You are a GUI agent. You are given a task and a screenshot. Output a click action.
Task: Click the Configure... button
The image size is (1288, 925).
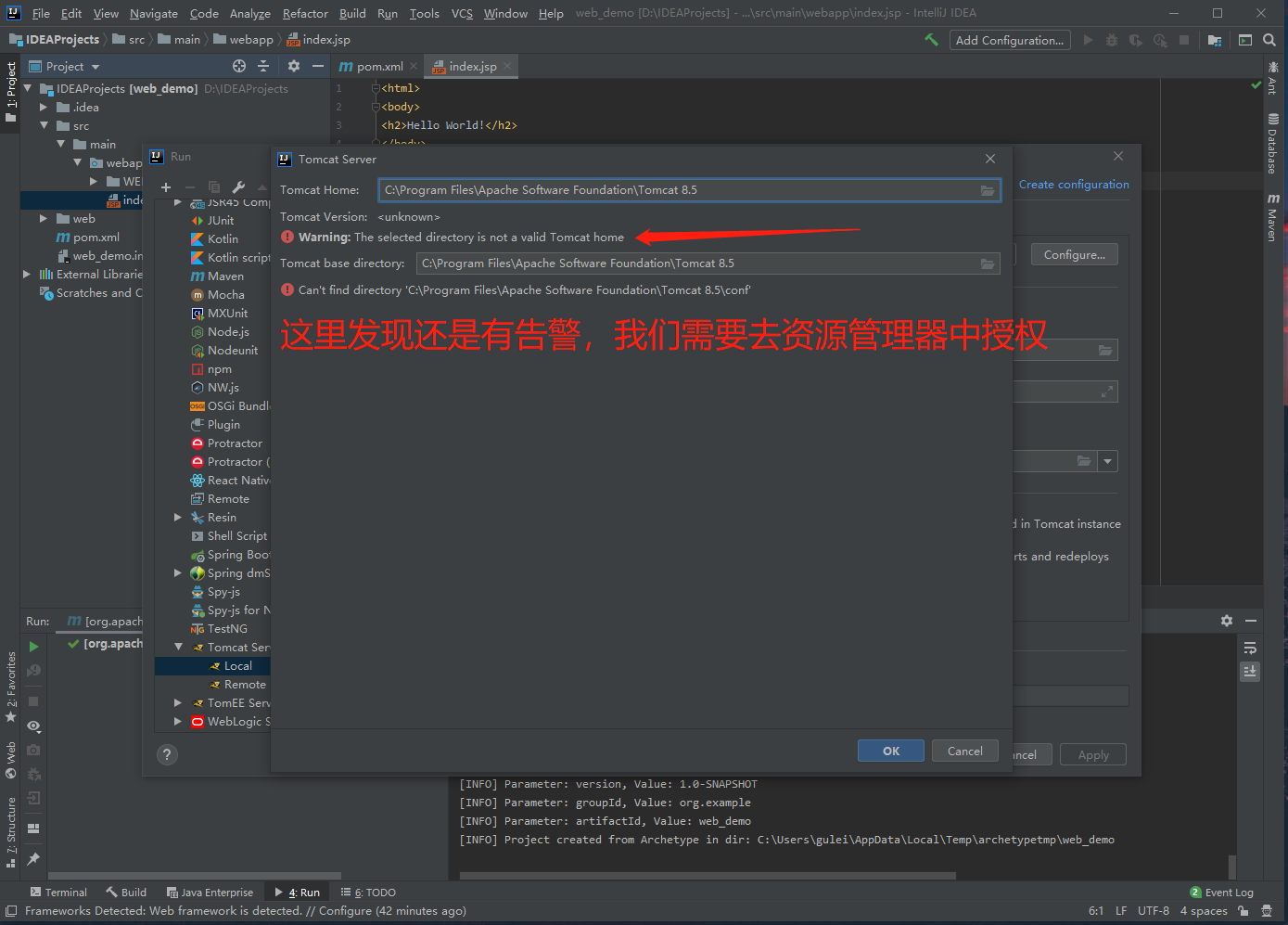(1075, 255)
